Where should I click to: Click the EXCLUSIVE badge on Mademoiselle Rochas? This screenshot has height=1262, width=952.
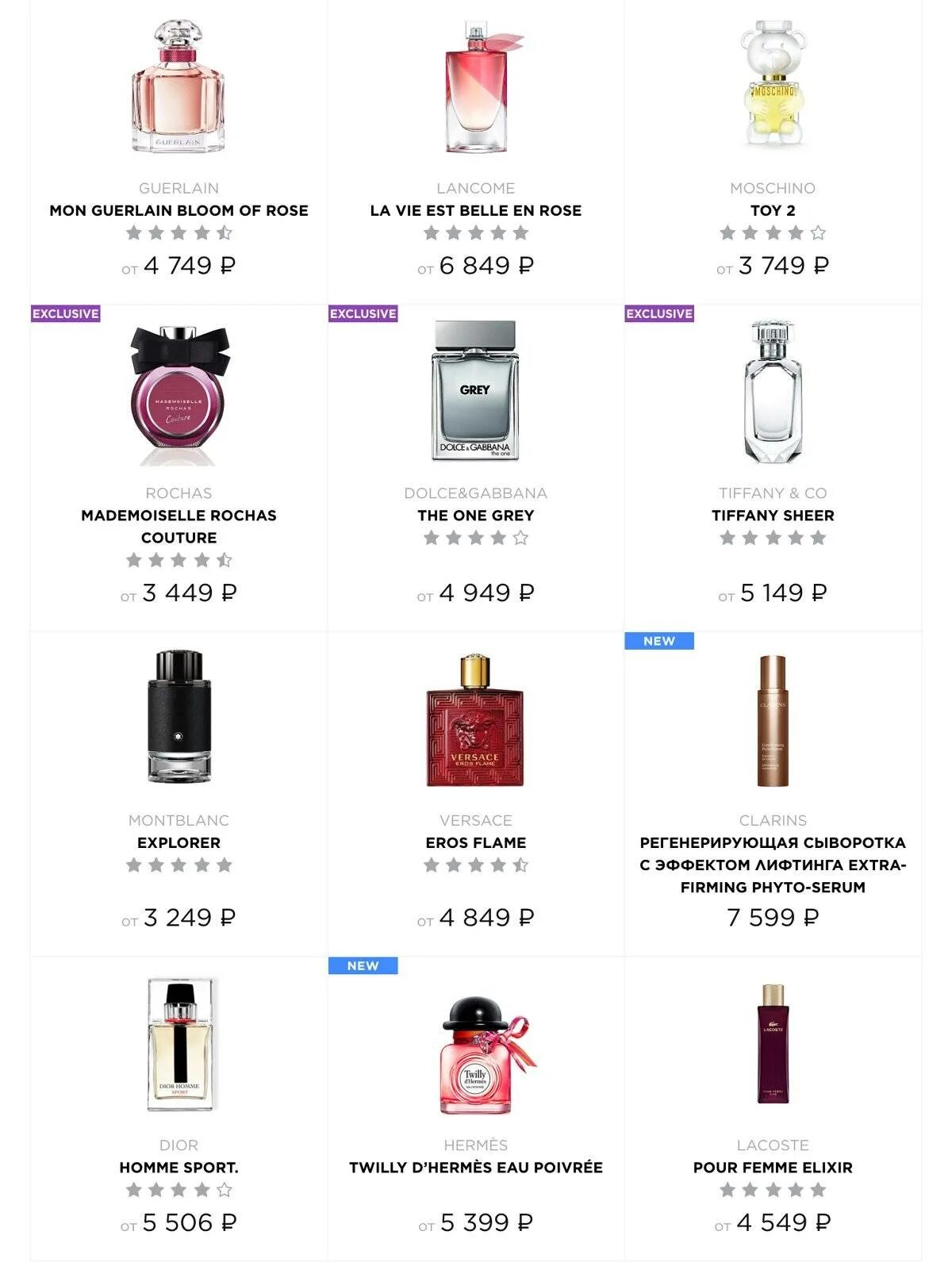pos(66,313)
